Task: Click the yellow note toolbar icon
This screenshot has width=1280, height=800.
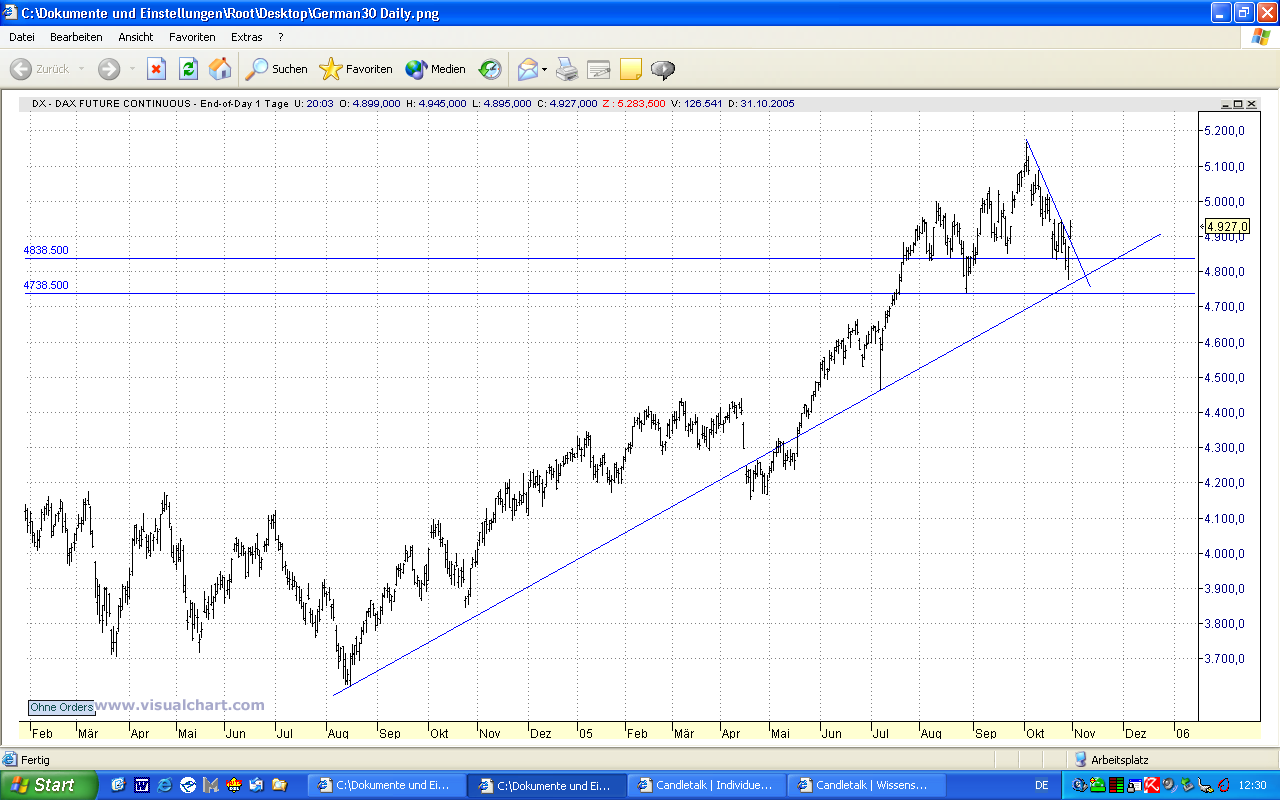Action: [x=631, y=69]
